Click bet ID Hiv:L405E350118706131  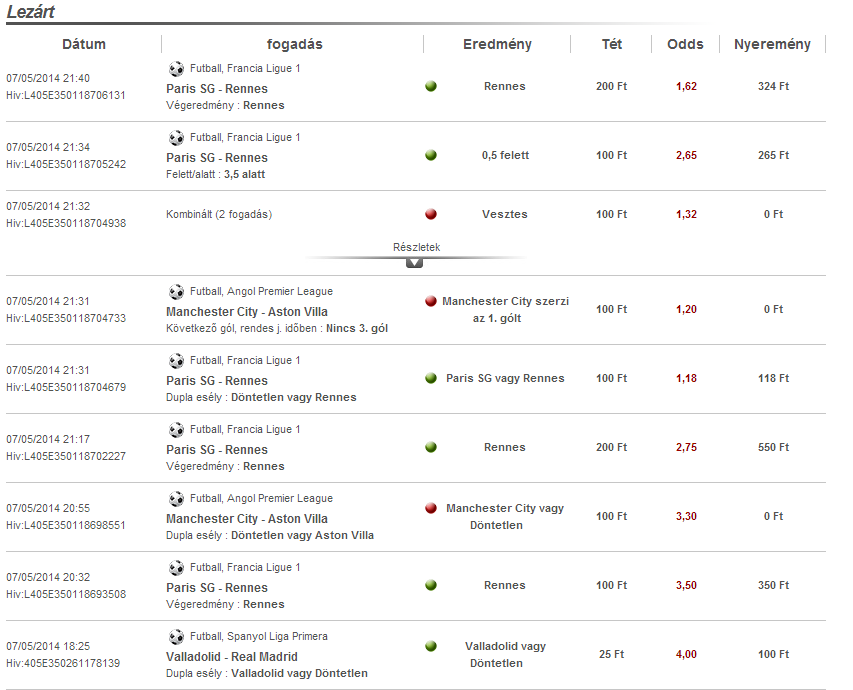pos(66,95)
